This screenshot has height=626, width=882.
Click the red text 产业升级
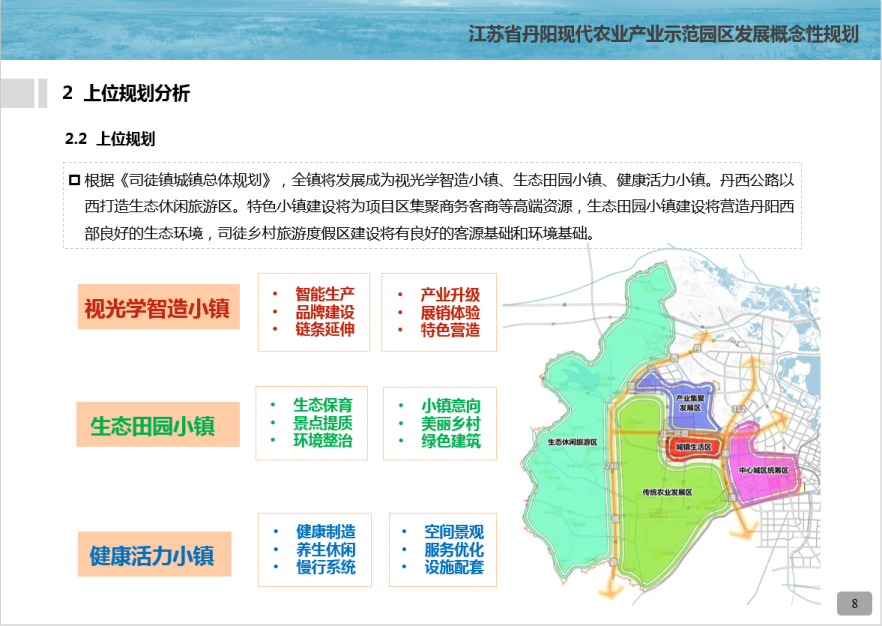[x=450, y=295]
